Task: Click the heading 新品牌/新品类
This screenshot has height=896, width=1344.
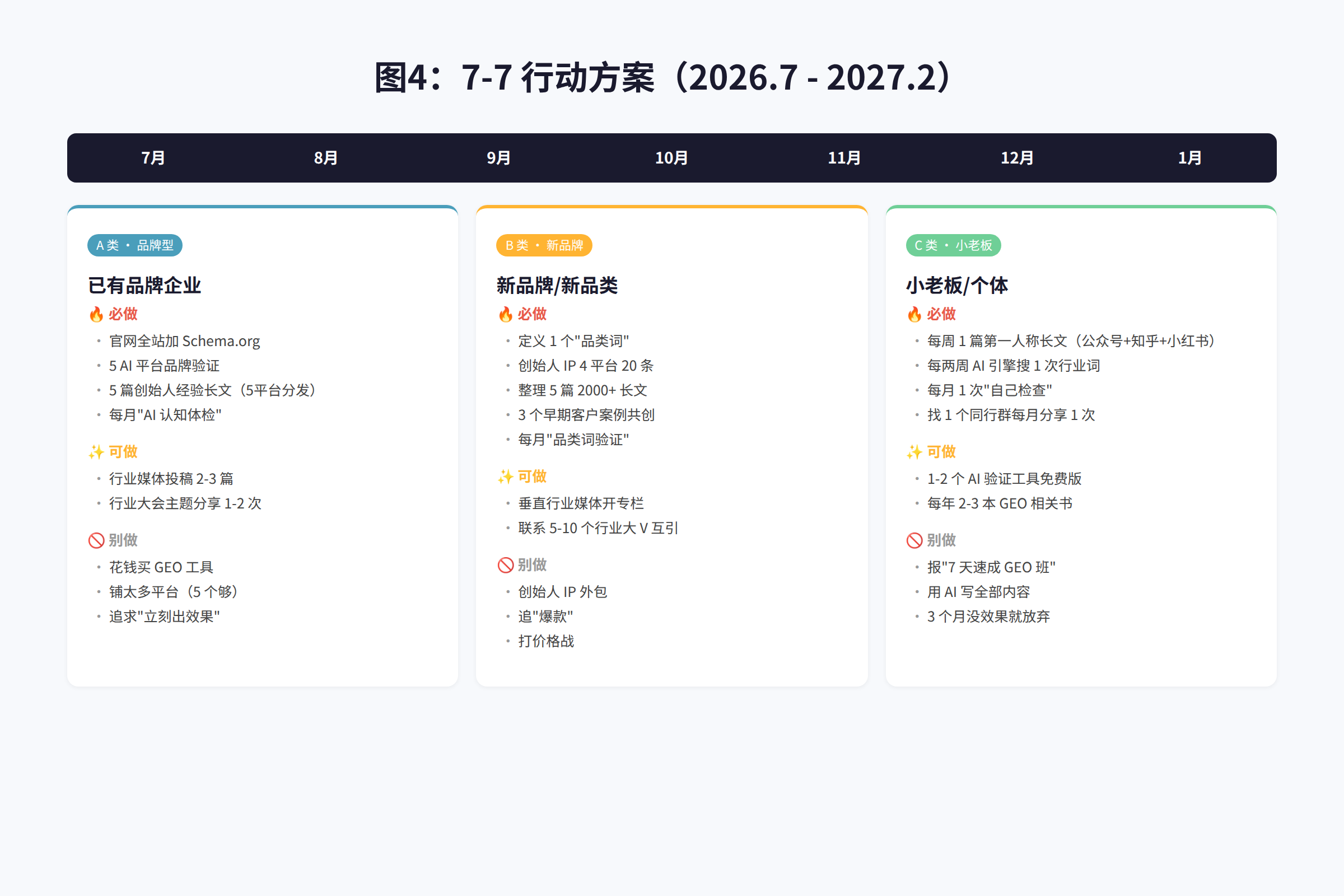Action: (x=557, y=285)
